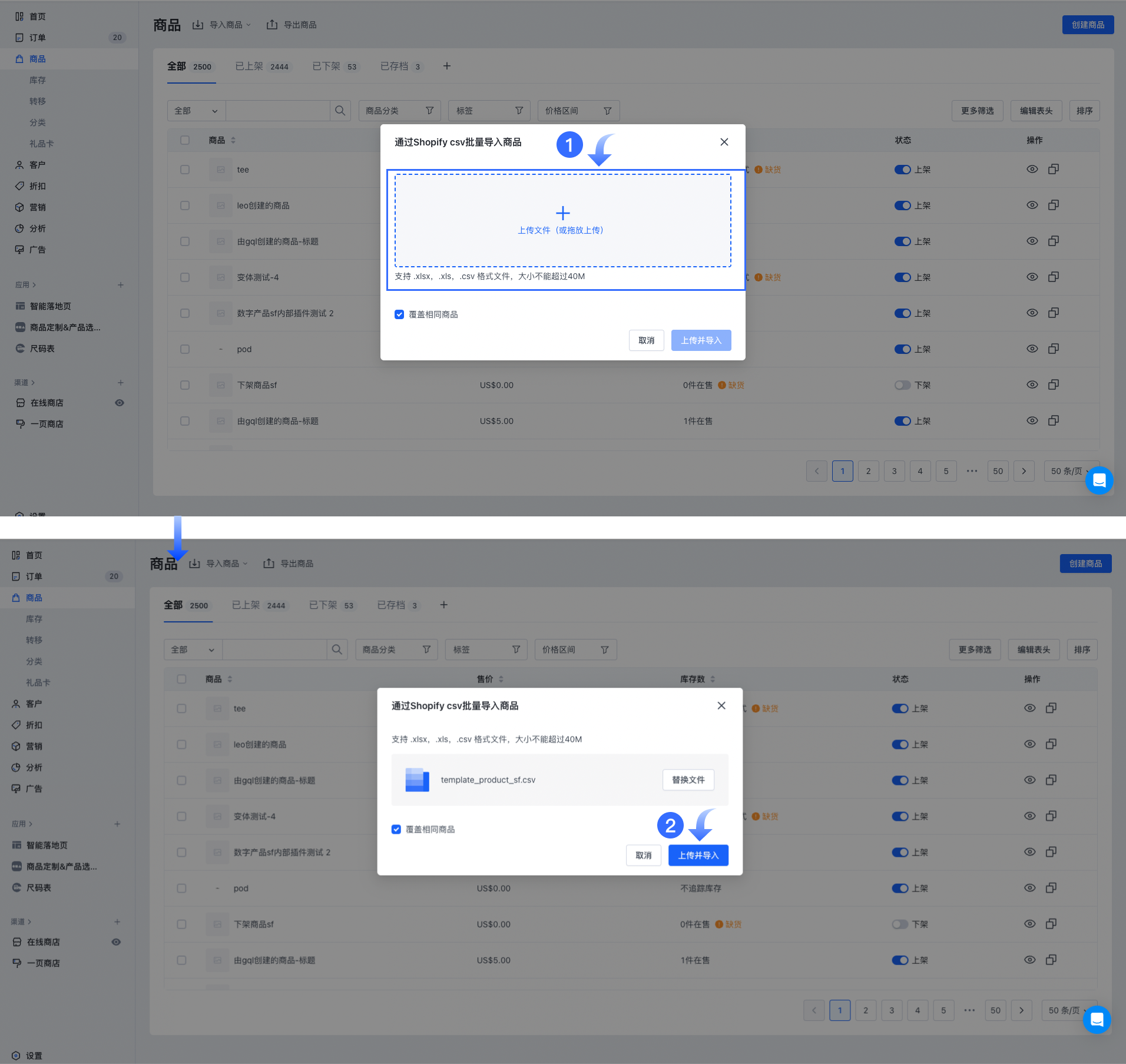1126x1064 pixels.
Task: Uncheck 覆盖相同商品 in the upload drop-zone dialog
Action: [399, 314]
